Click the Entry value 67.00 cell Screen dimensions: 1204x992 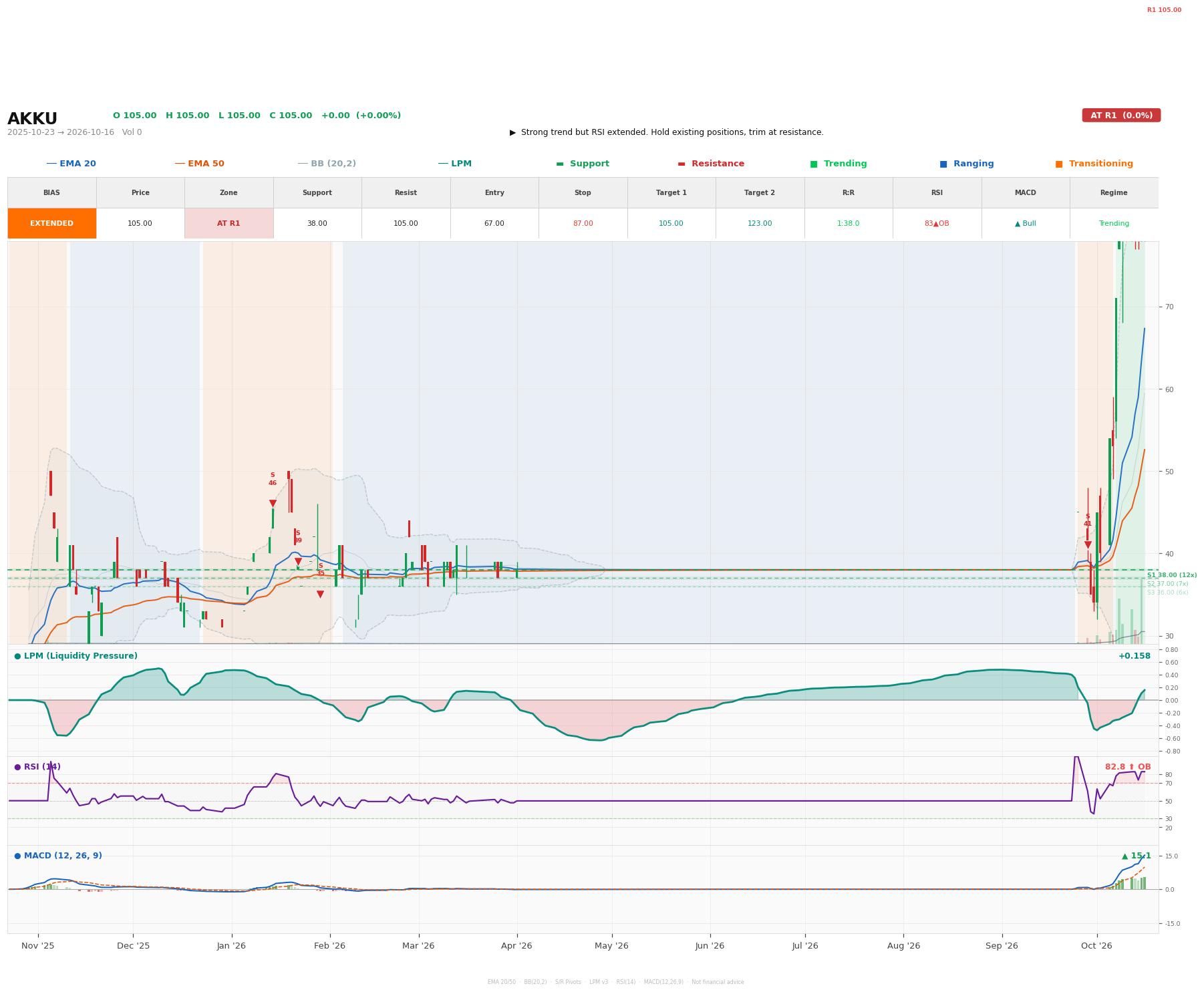click(494, 223)
